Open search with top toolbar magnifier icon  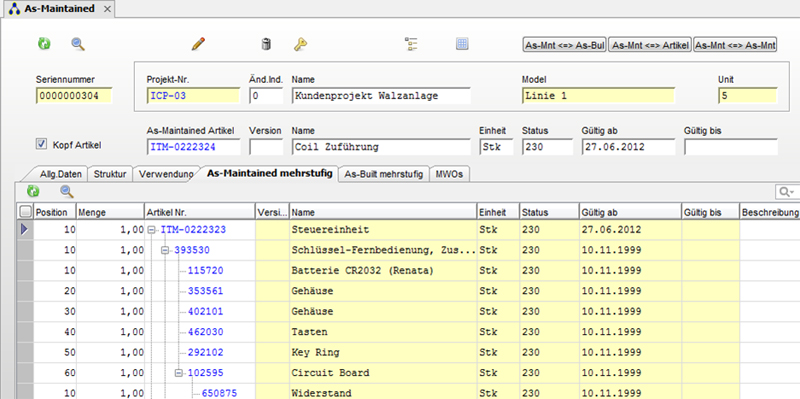pos(78,44)
